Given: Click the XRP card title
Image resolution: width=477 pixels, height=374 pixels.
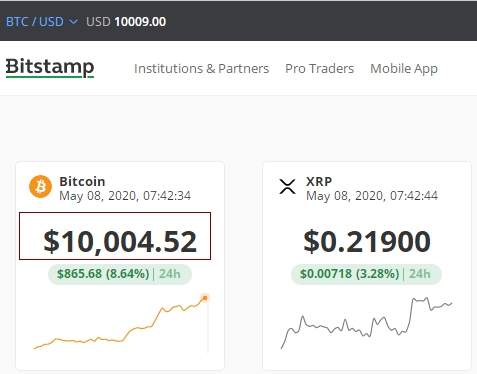Looking at the screenshot, I should (319, 182).
